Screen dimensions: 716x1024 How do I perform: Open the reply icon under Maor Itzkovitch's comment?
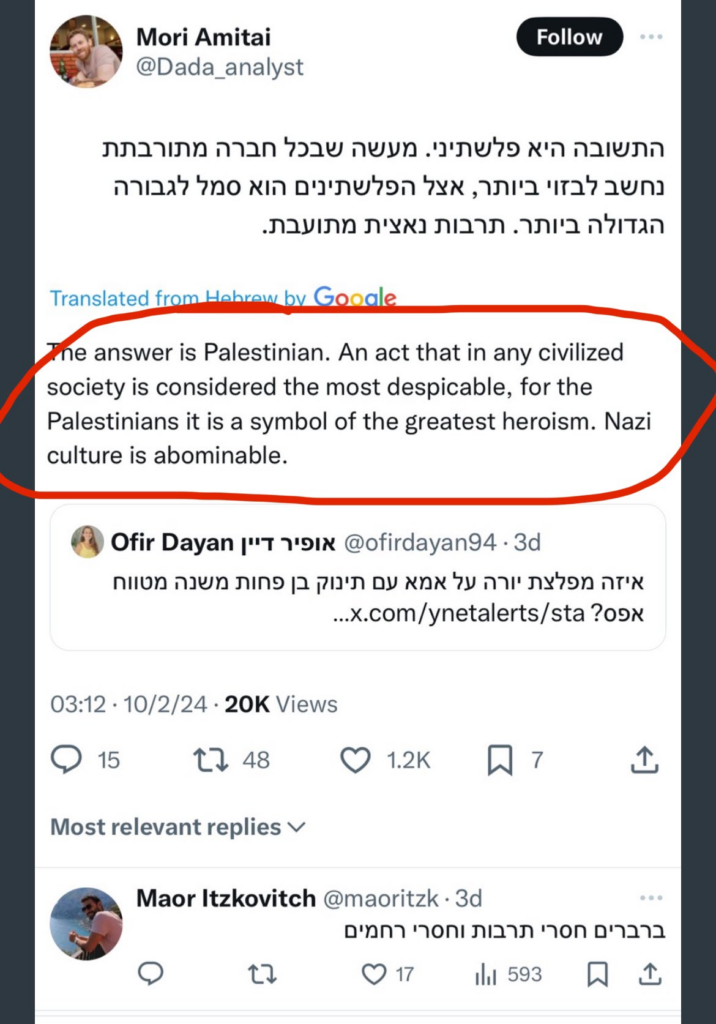[151, 974]
